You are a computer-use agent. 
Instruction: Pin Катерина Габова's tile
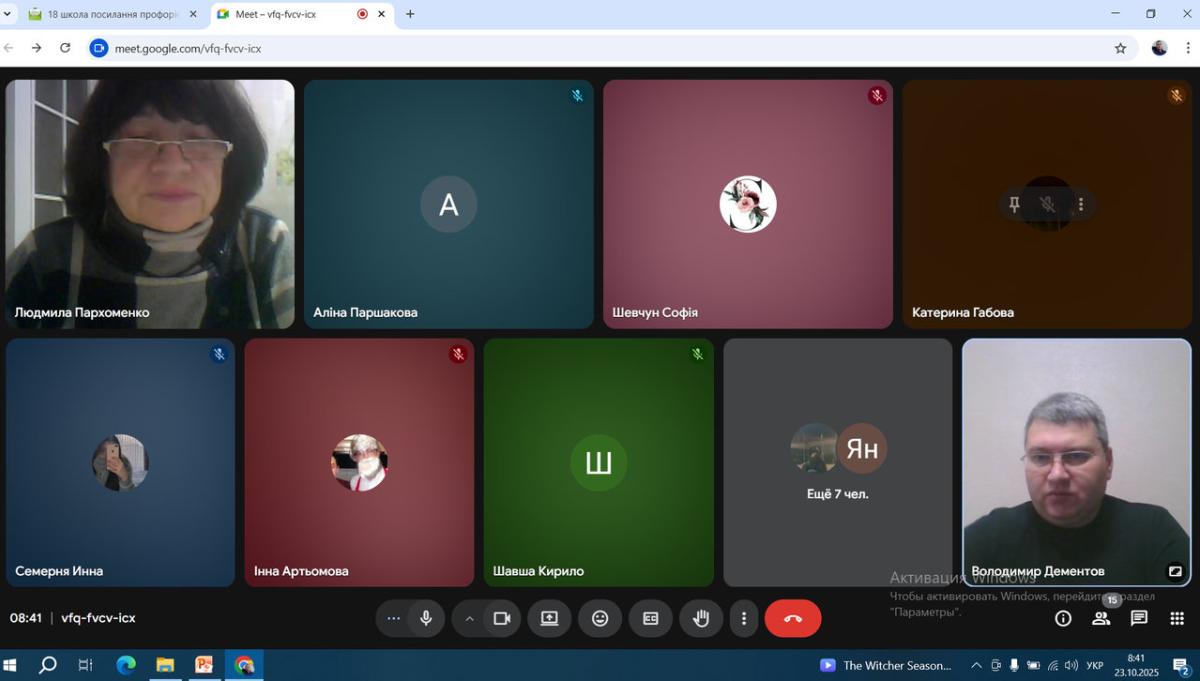1014,205
